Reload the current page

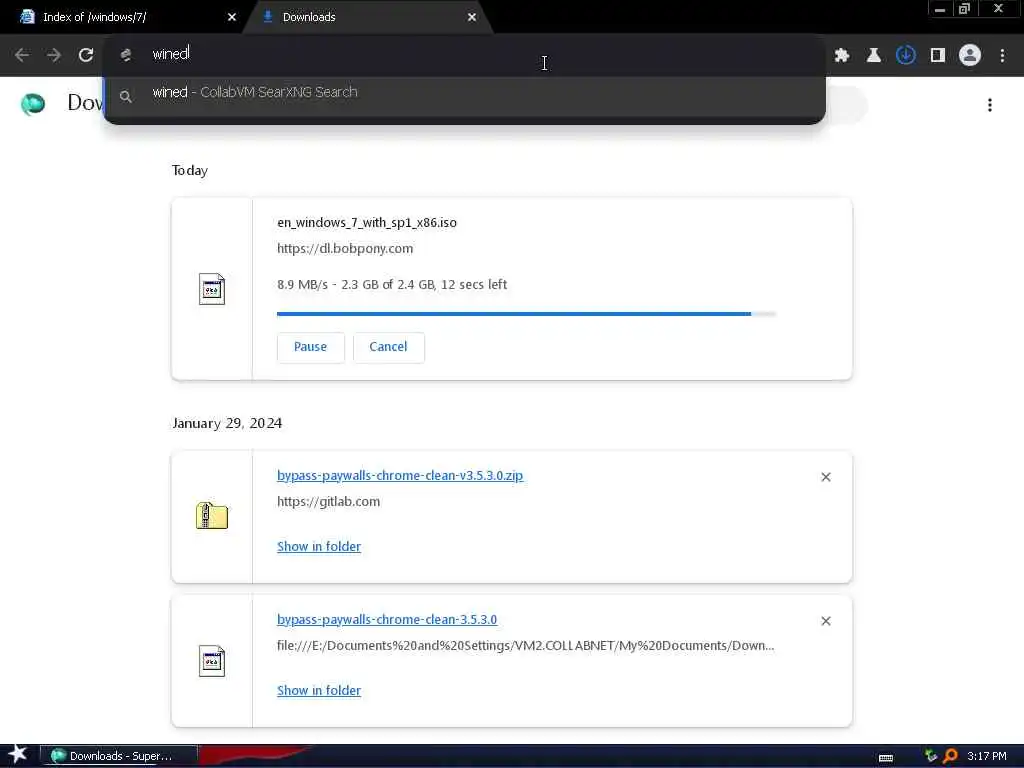click(x=86, y=56)
